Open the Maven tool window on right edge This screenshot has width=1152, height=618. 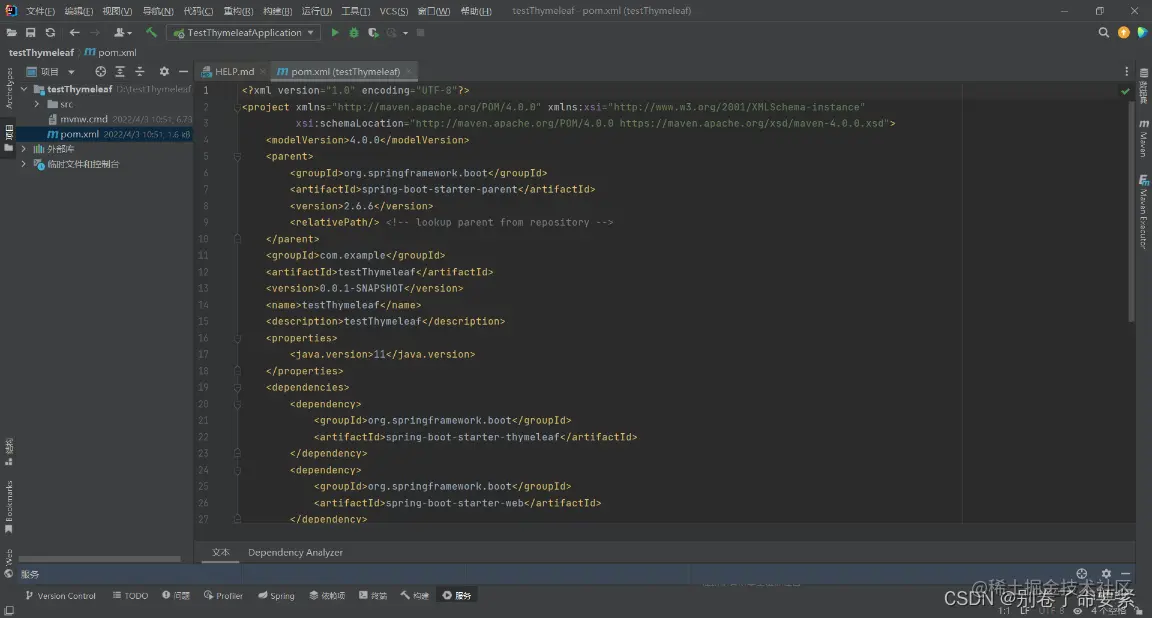pos(1144,138)
